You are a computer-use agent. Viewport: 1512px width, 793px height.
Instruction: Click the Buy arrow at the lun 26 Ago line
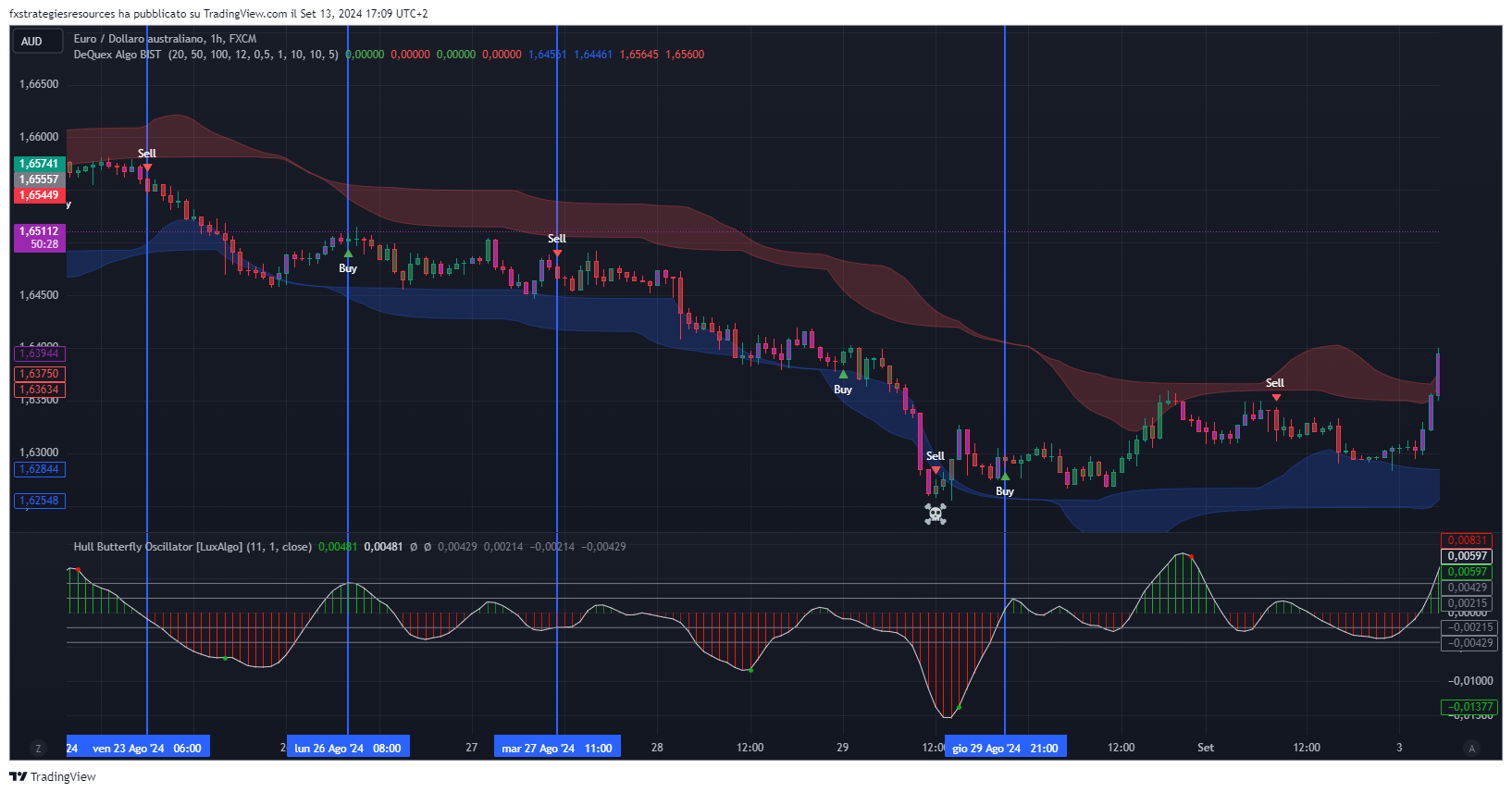348,254
